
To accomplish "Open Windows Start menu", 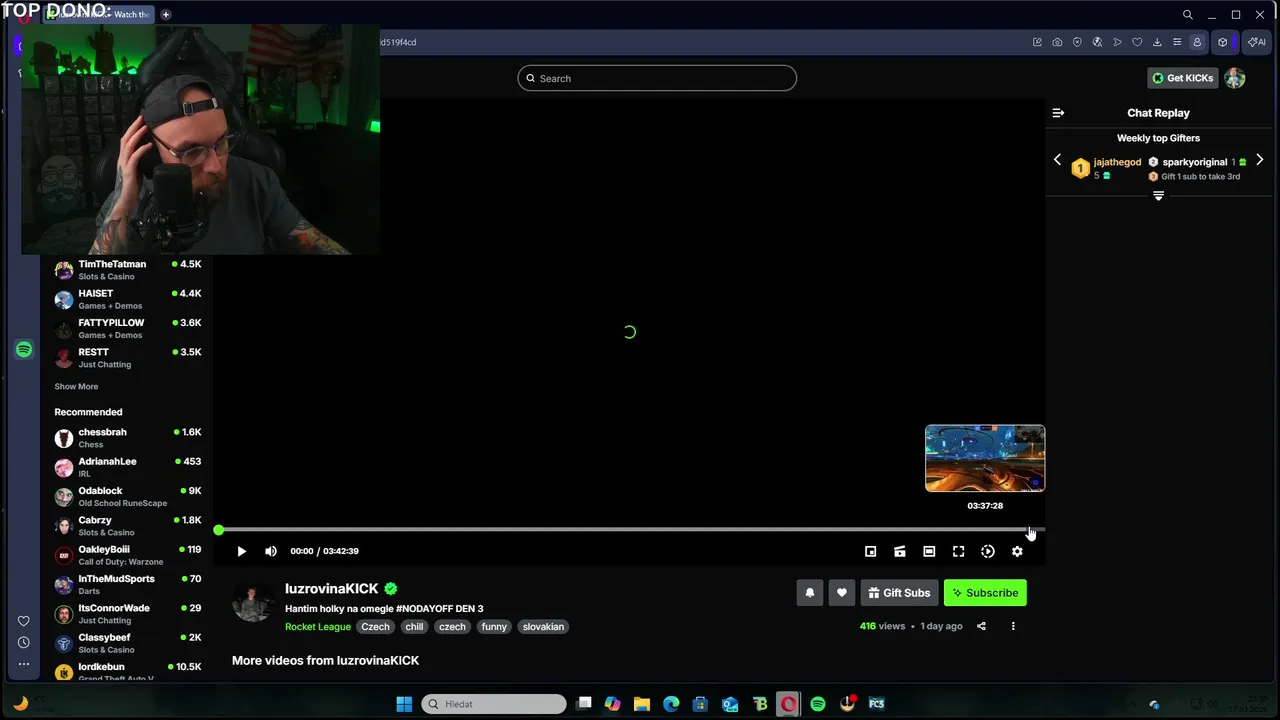I will (x=404, y=704).
